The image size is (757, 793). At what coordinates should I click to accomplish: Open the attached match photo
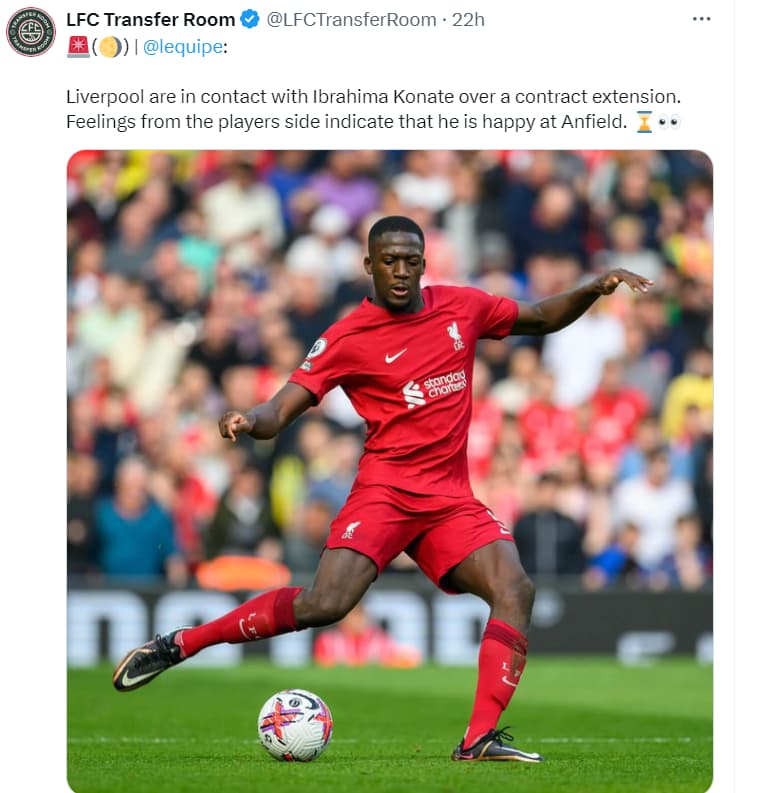pyautogui.click(x=390, y=471)
